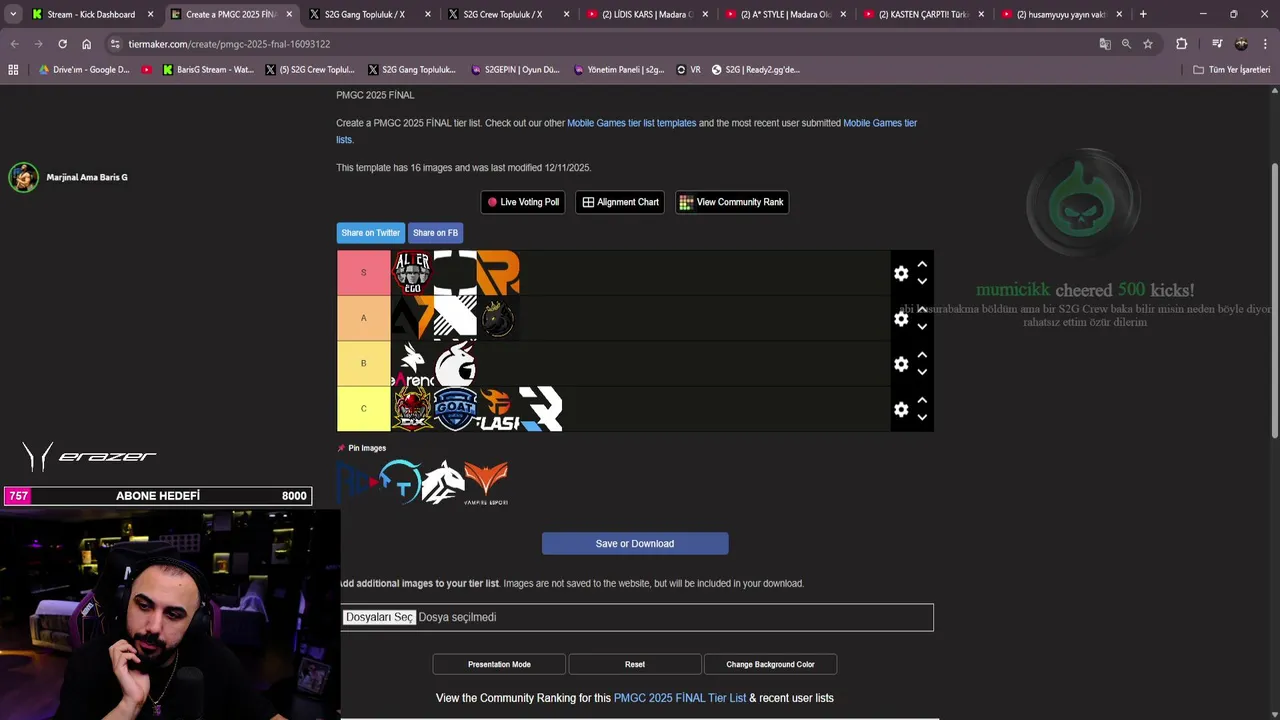
Task: Move the C tier row down
Action: pyautogui.click(x=922, y=417)
